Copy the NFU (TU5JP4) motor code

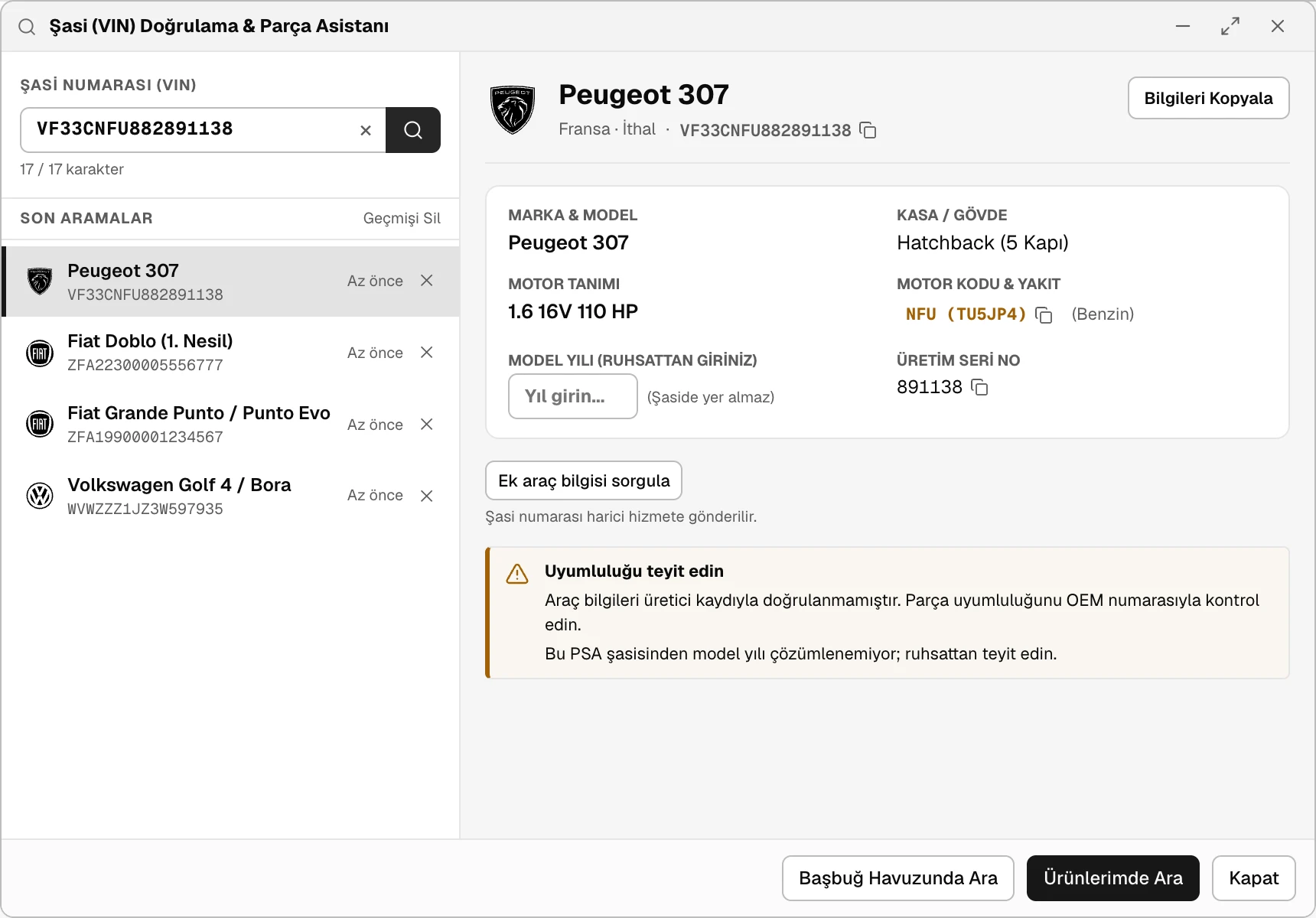pos(1044,314)
